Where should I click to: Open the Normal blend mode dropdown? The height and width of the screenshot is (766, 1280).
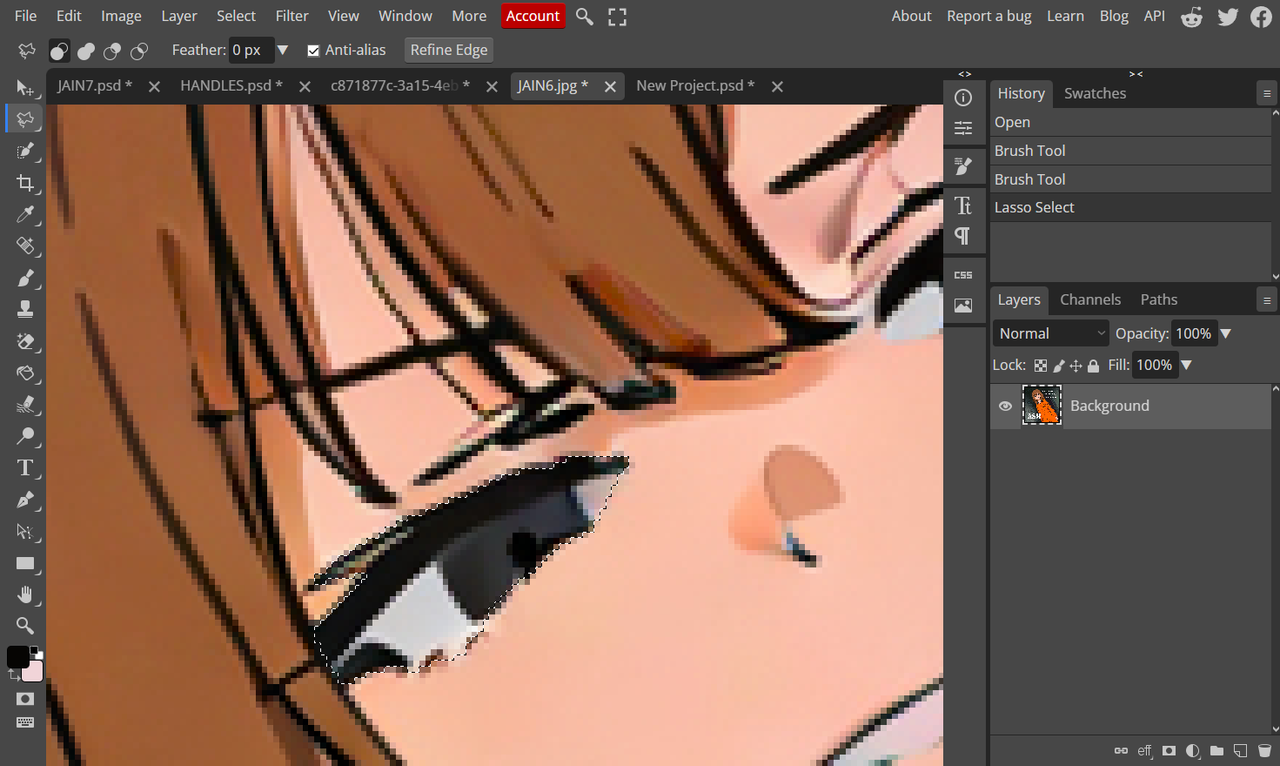pos(1051,333)
